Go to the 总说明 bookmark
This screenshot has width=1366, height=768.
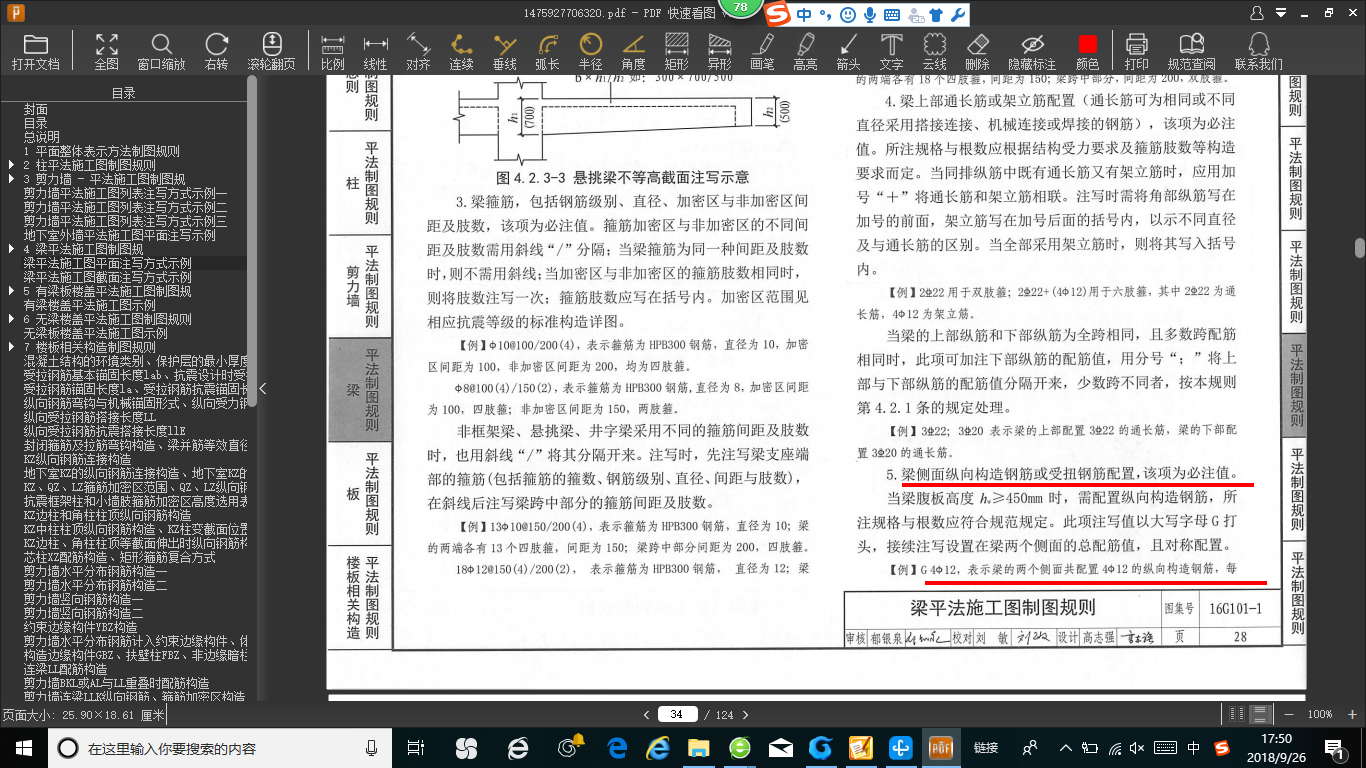point(42,137)
